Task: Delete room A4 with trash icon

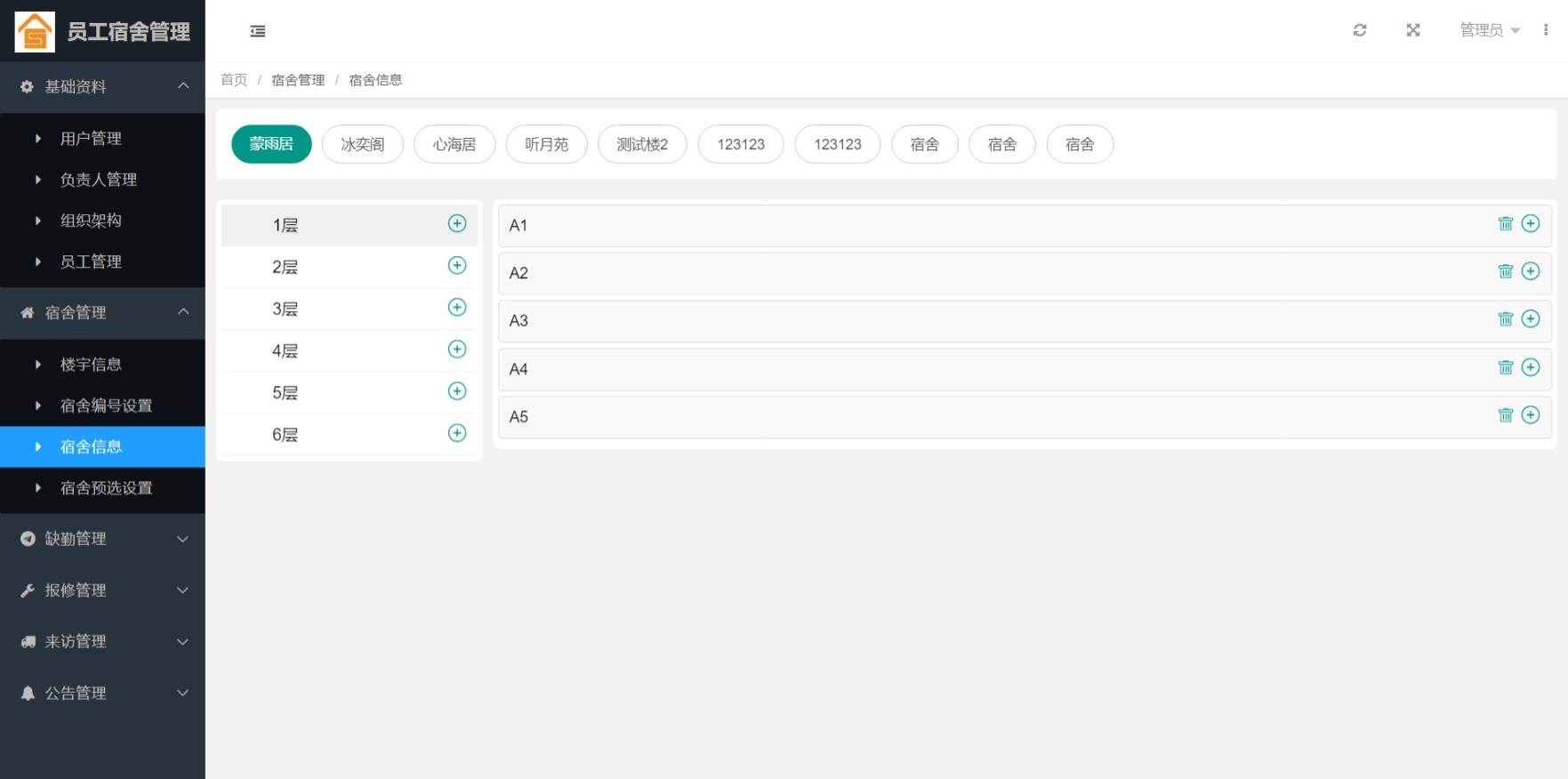Action: (x=1506, y=367)
